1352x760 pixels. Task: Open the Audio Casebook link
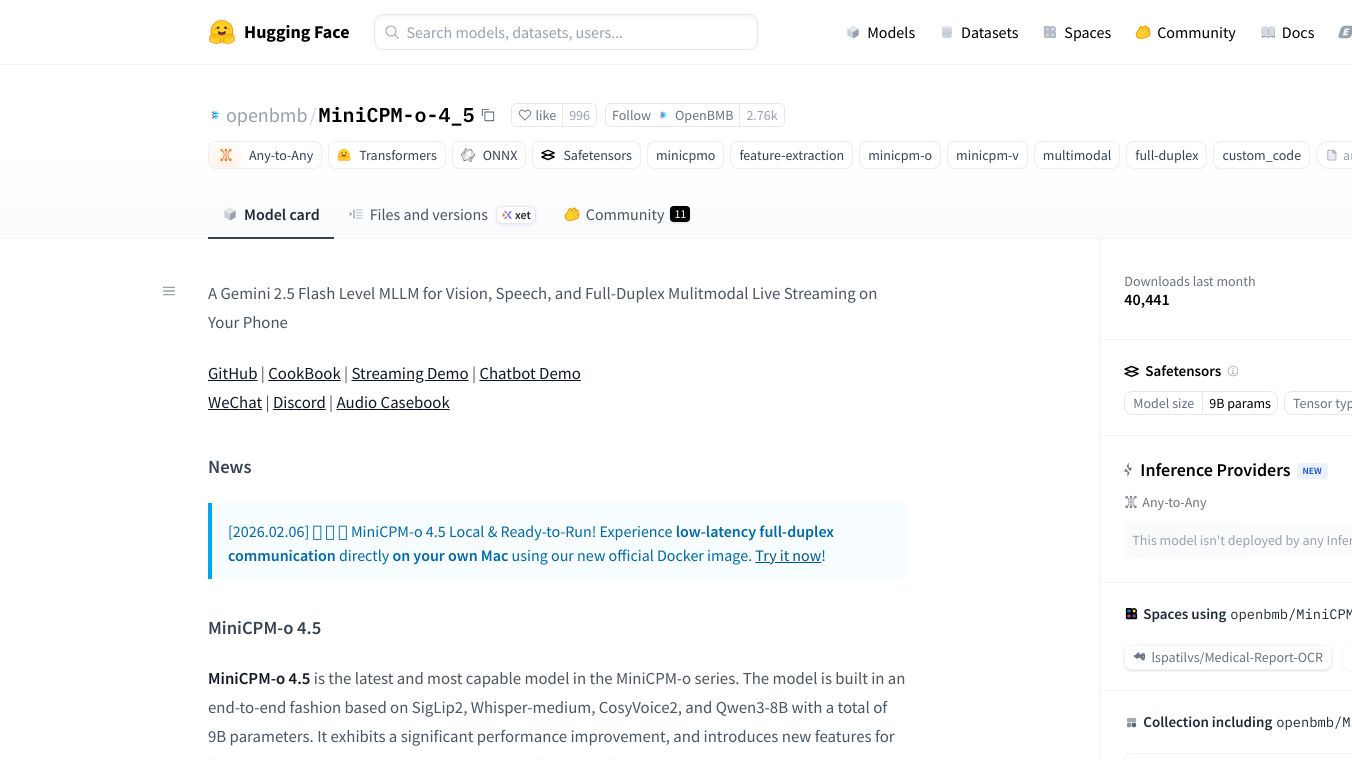(x=393, y=402)
